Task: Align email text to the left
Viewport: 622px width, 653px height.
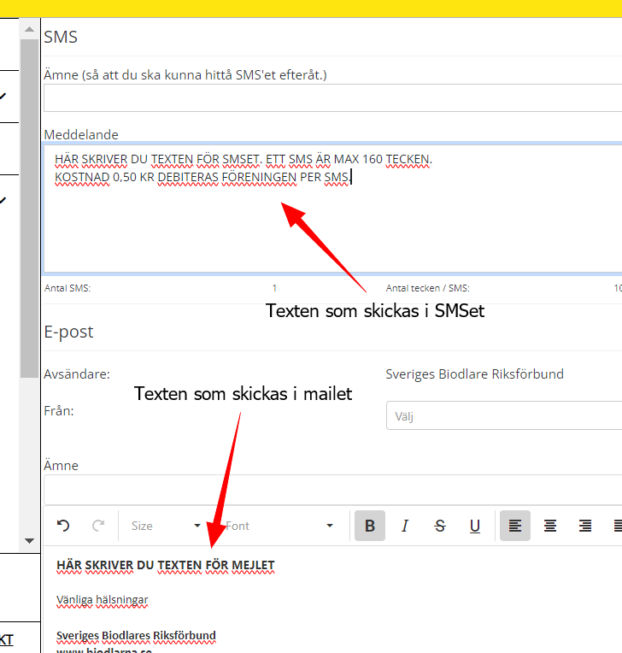Action: click(x=515, y=526)
